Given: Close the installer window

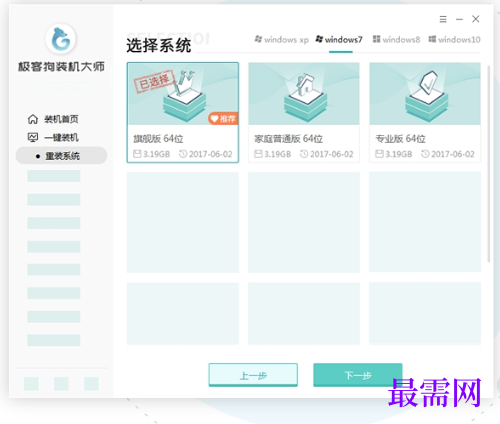Looking at the screenshot, I should (476, 19).
